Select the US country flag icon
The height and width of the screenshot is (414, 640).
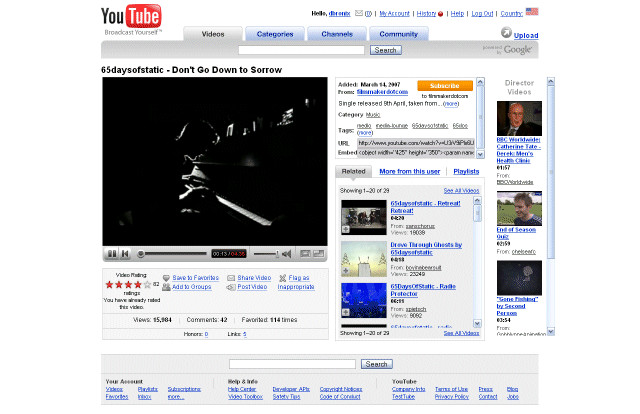pos(532,11)
